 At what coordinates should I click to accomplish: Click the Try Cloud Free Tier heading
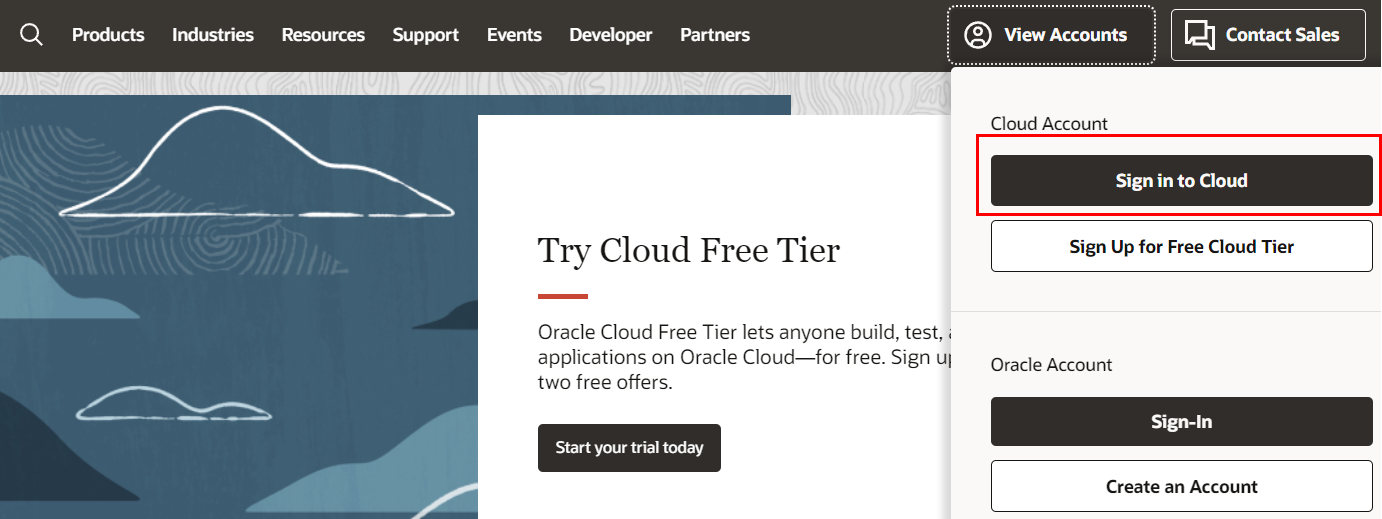pyautogui.click(x=689, y=250)
